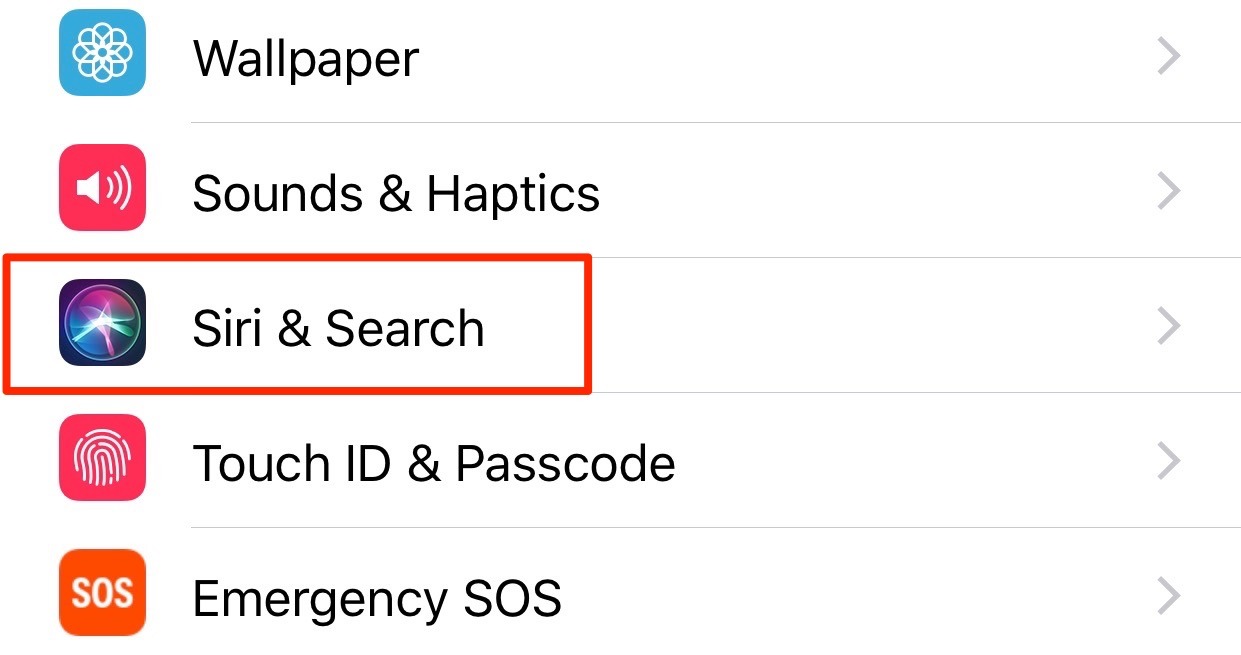The width and height of the screenshot is (1241, 655).
Task: Open the highlighted Siri & Search settings row
Action: pyautogui.click(x=620, y=325)
